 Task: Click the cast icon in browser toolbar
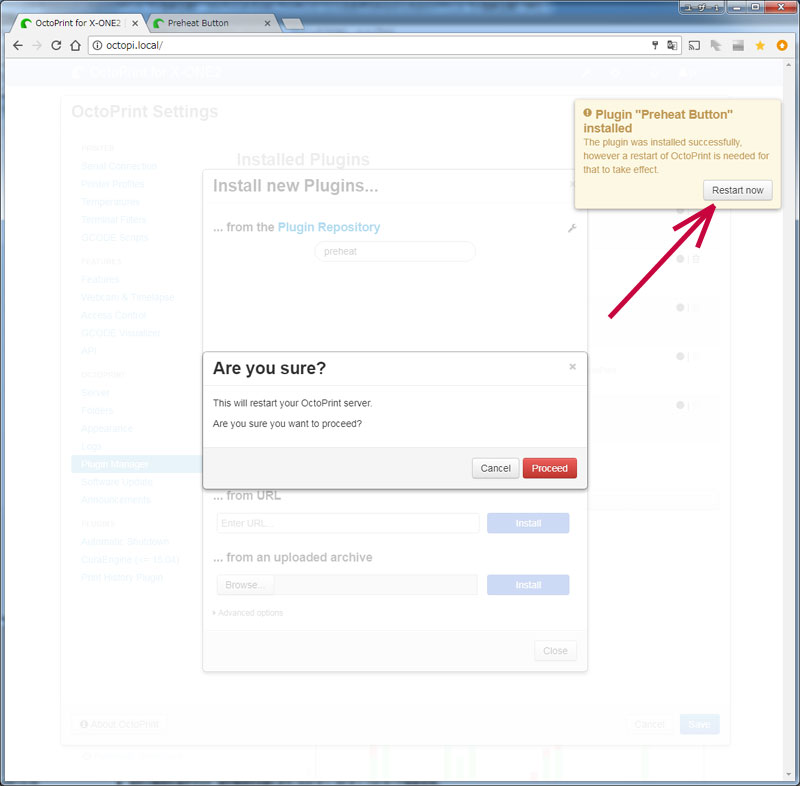pyautogui.click(x=694, y=45)
